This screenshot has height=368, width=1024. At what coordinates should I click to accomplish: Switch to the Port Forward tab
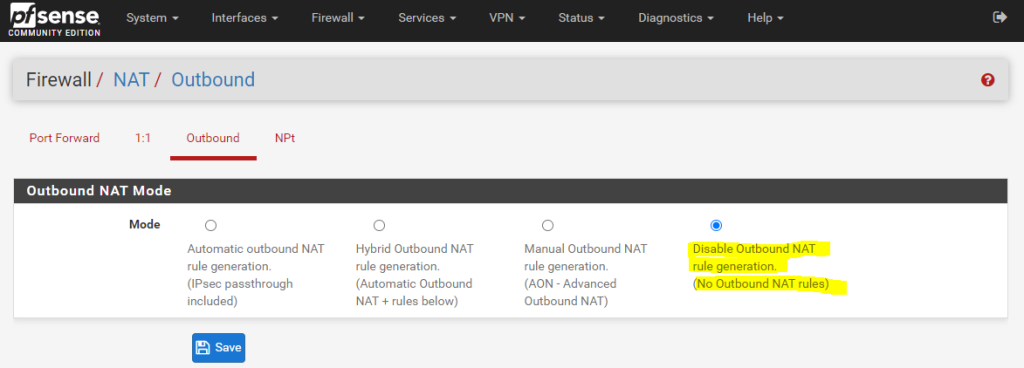tap(65, 138)
